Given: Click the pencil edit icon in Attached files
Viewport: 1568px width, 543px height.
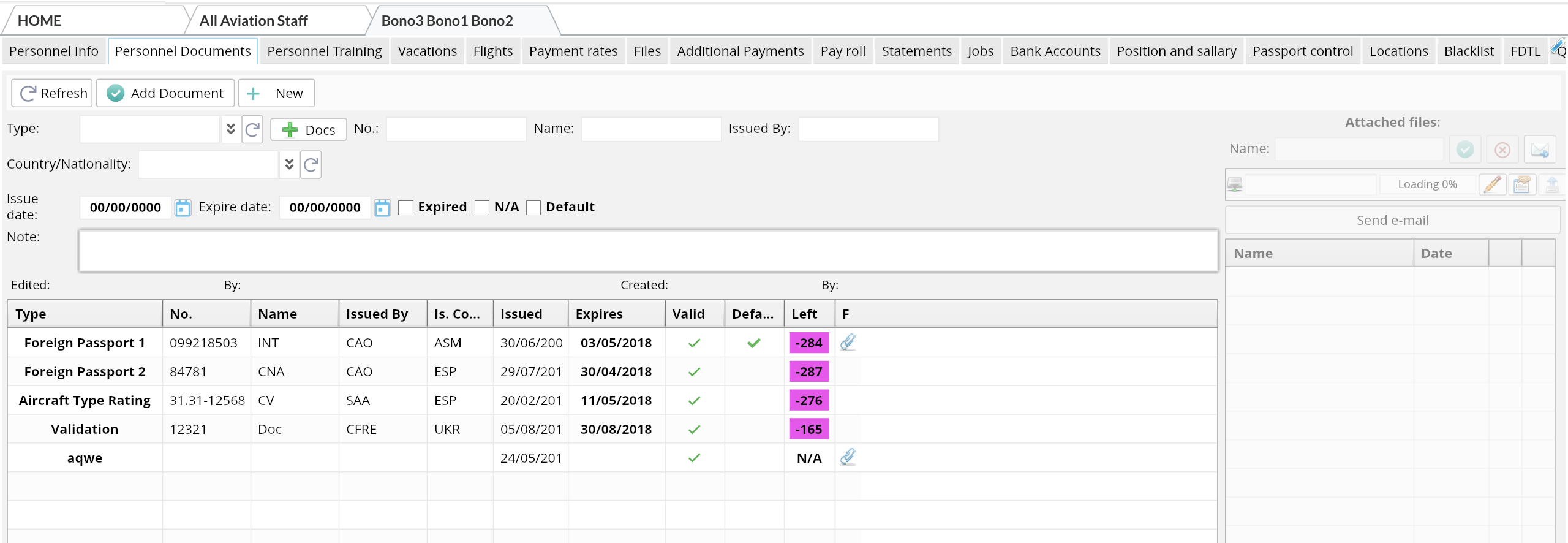Looking at the screenshot, I should point(1492,184).
